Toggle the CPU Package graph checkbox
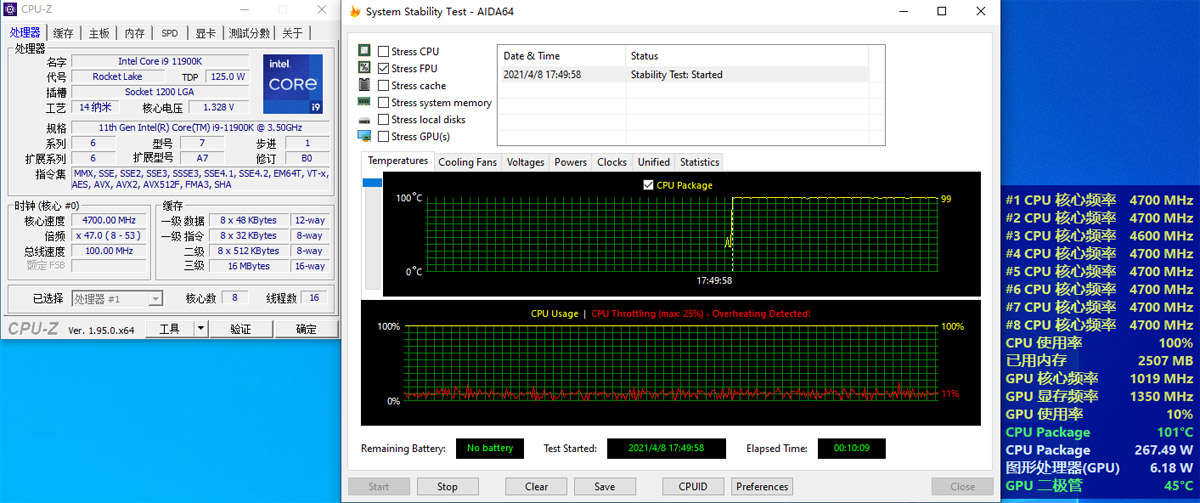This screenshot has height=503, width=1200. (648, 185)
